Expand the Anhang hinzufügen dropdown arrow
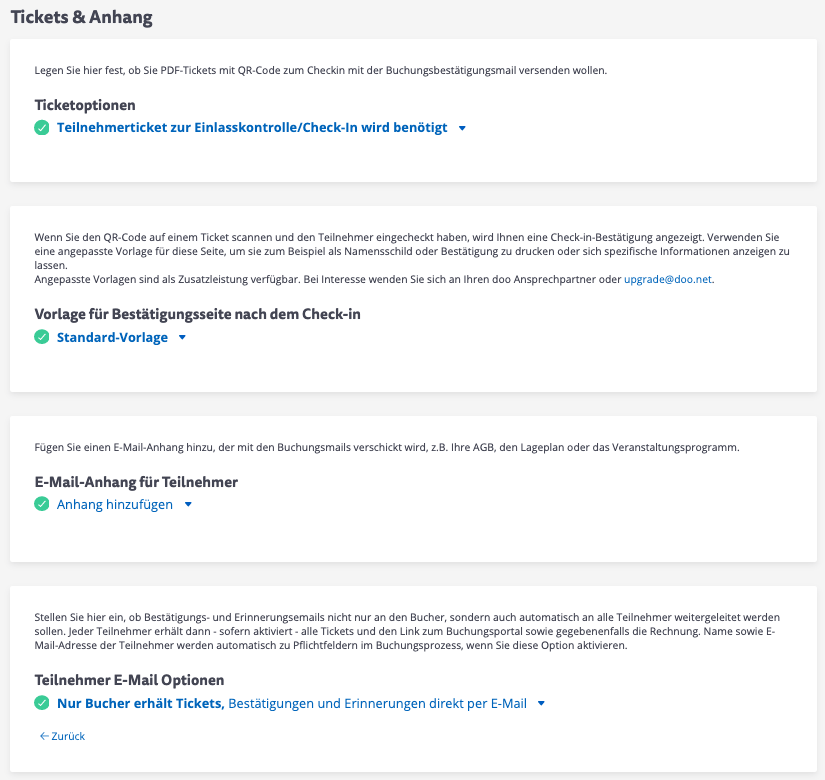The image size is (825, 780). (188, 505)
